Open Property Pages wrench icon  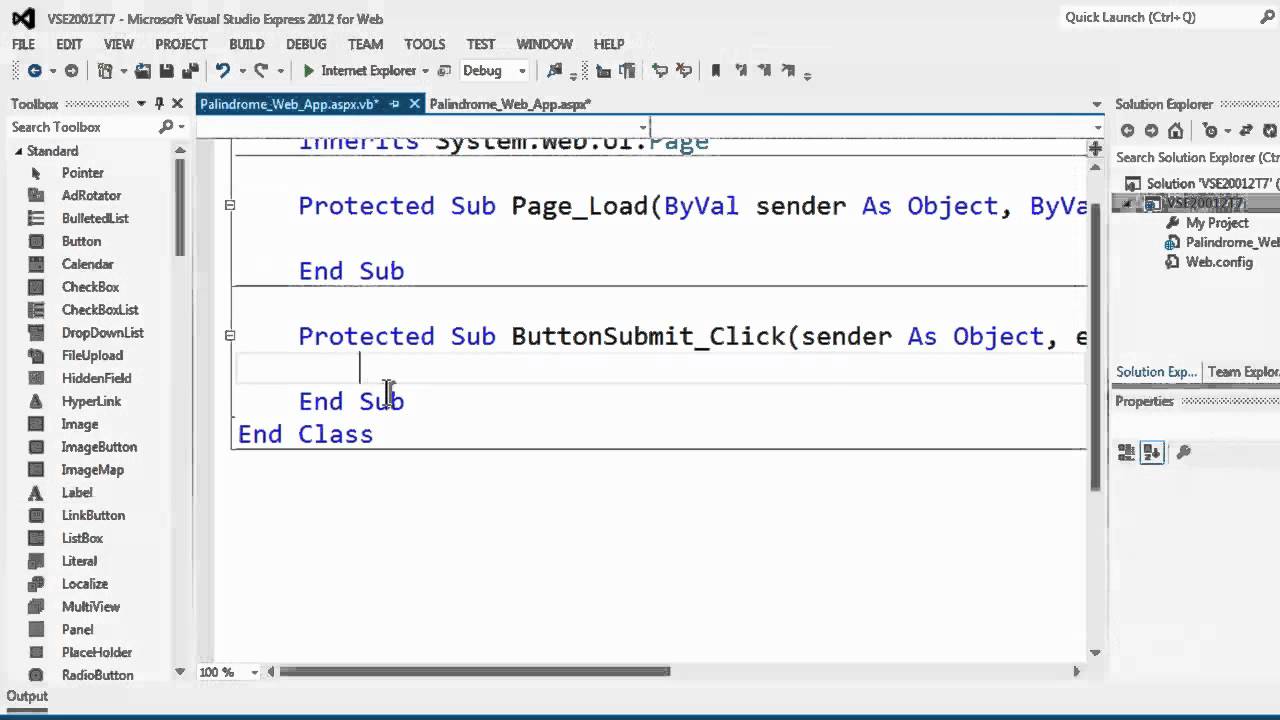point(1183,453)
